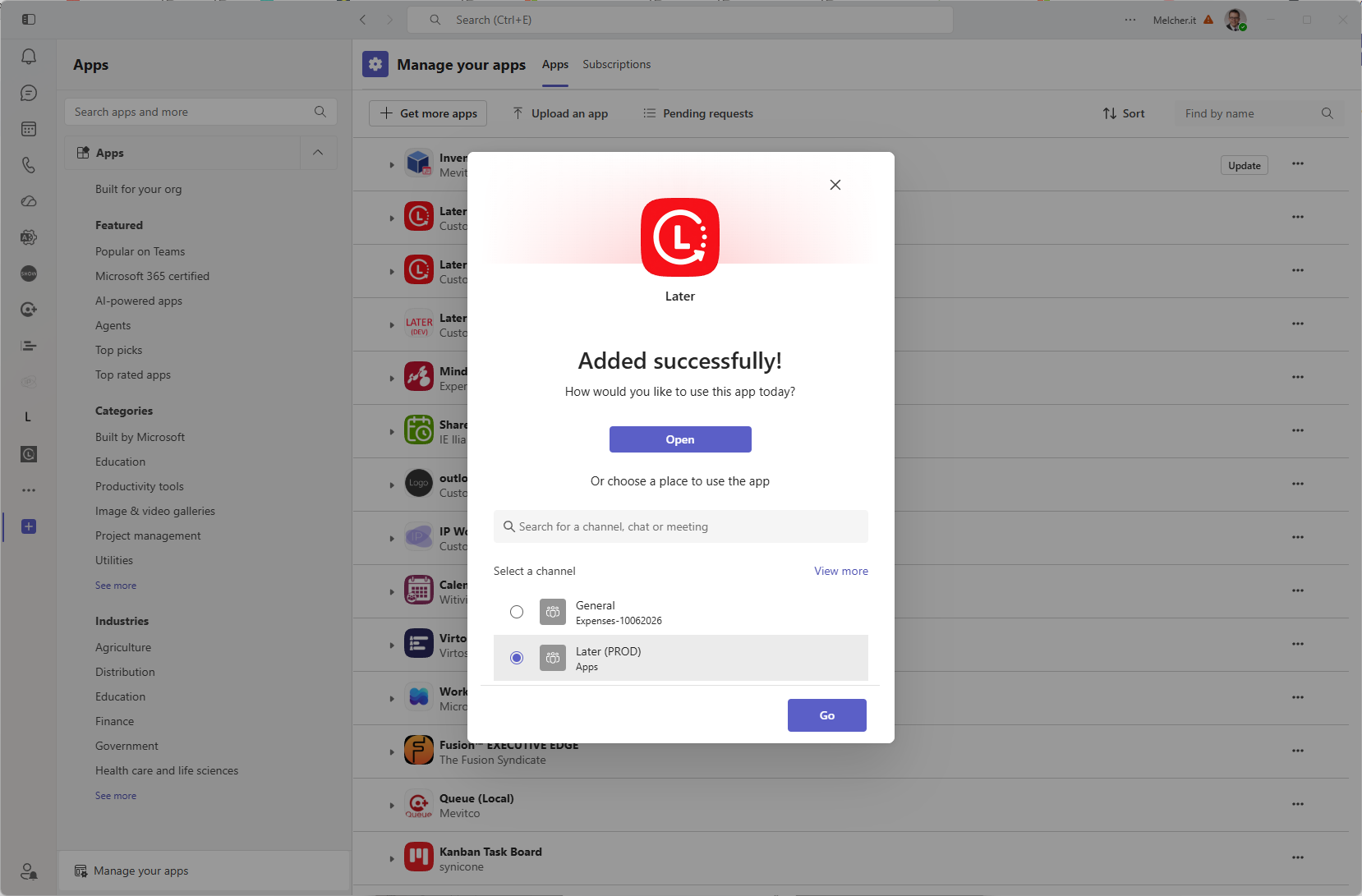Select the Later (PROD) channel radio button
The height and width of the screenshot is (896, 1362).
pyautogui.click(x=517, y=658)
